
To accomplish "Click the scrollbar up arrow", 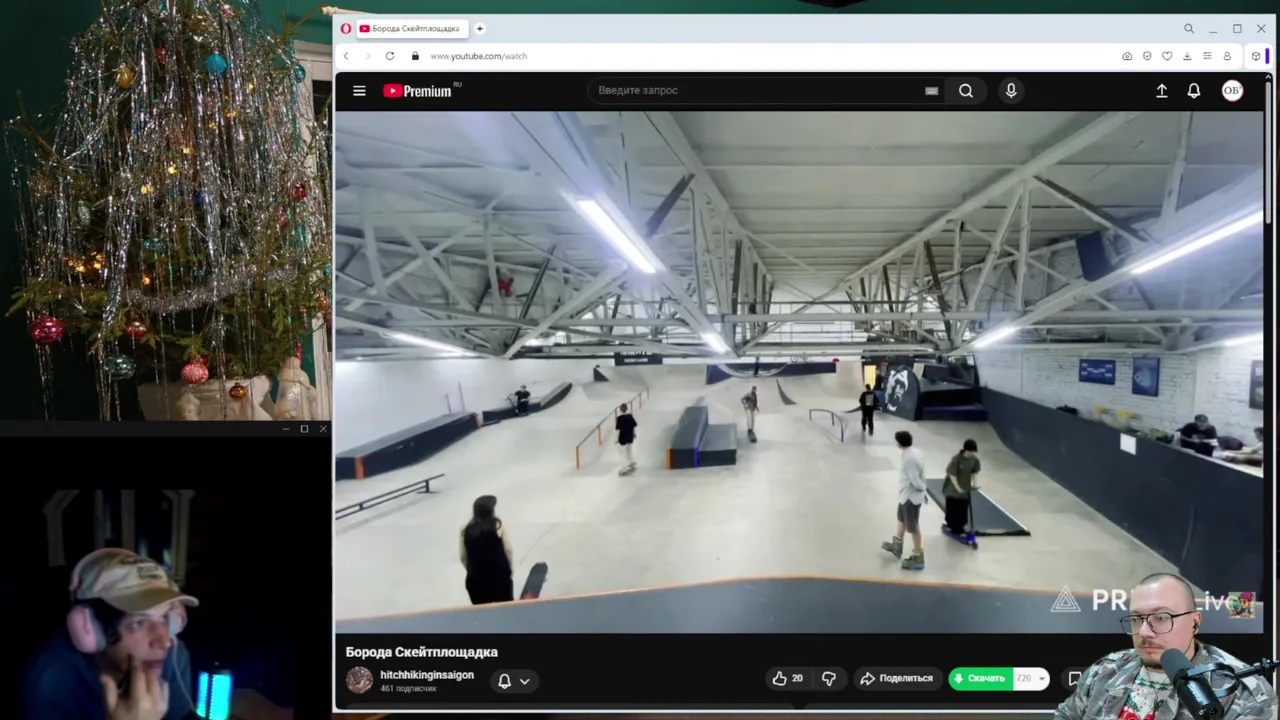I will pyautogui.click(x=1269, y=77).
